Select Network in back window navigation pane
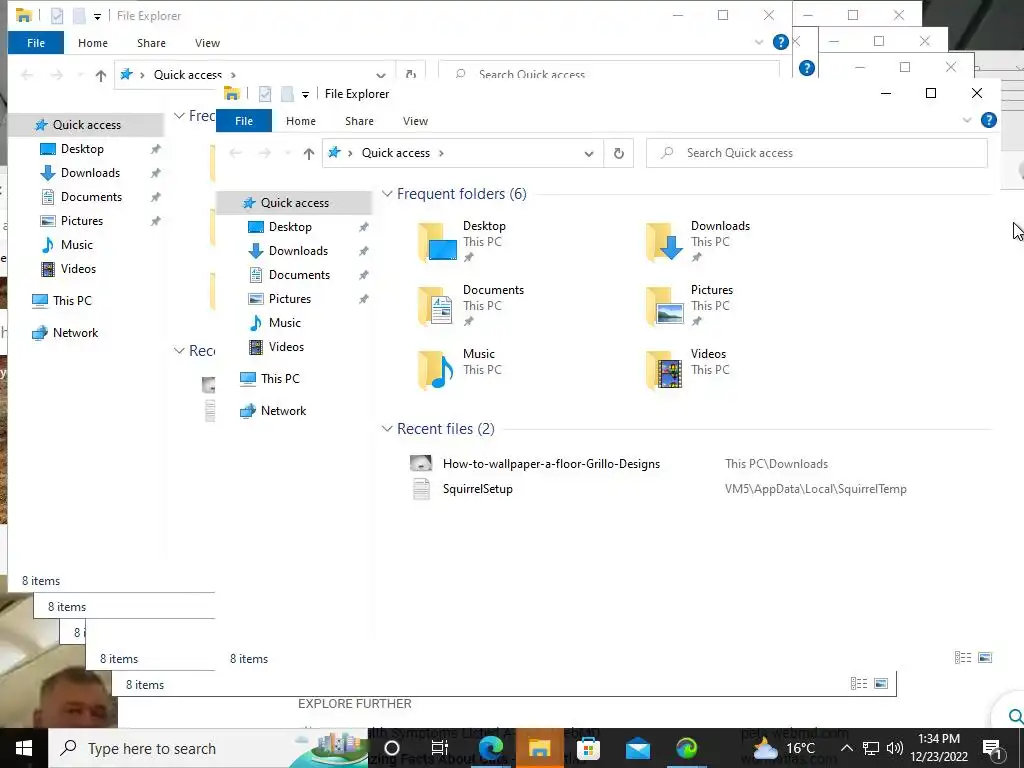The height and width of the screenshot is (768, 1024). point(75,333)
